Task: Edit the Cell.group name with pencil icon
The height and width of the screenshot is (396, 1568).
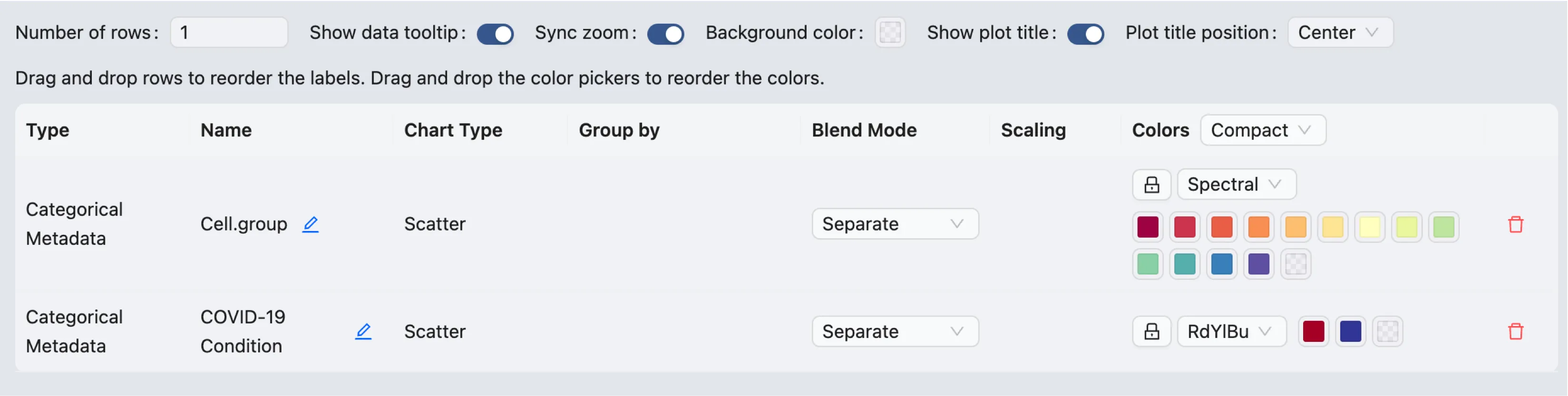Action: [311, 224]
